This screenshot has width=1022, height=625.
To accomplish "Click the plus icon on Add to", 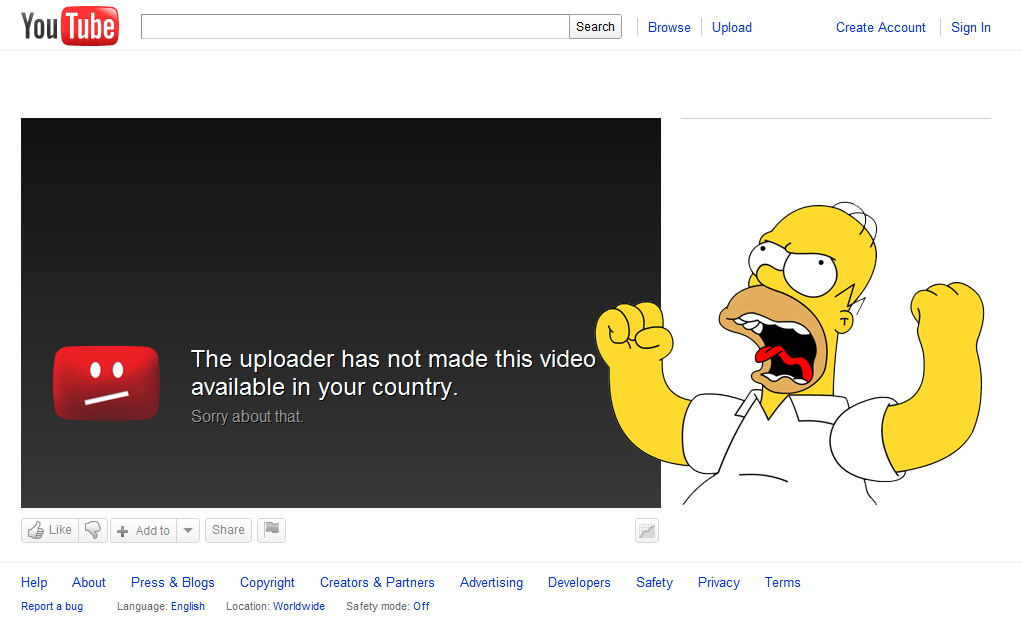I will pyautogui.click(x=122, y=530).
